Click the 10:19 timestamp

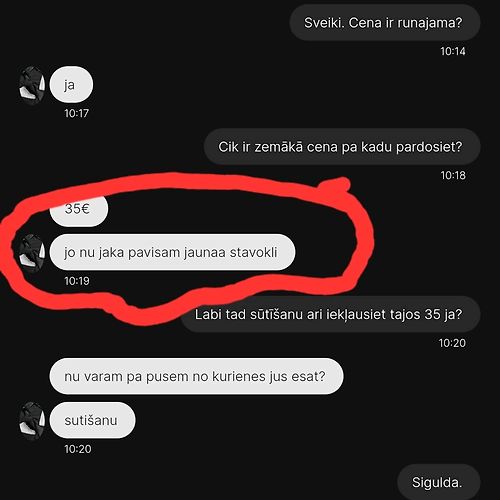tap(77, 281)
